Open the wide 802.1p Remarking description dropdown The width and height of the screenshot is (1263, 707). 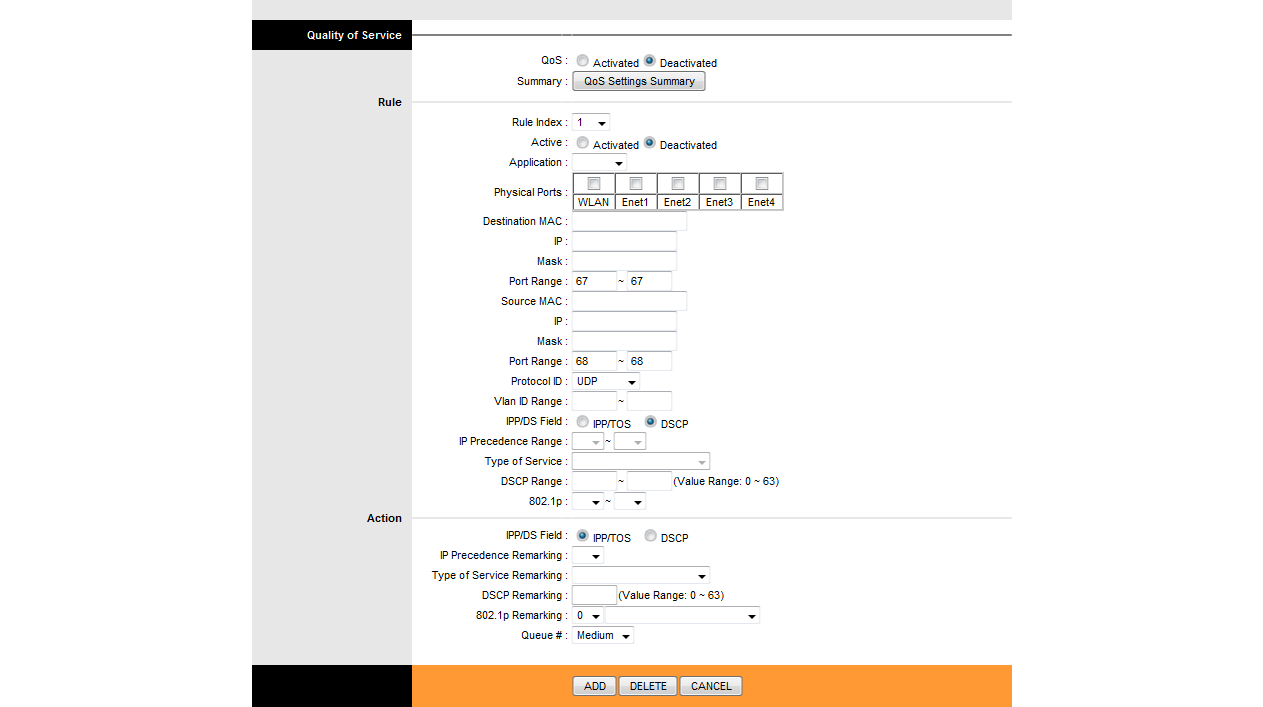pyautogui.click(x=682, y=615)
